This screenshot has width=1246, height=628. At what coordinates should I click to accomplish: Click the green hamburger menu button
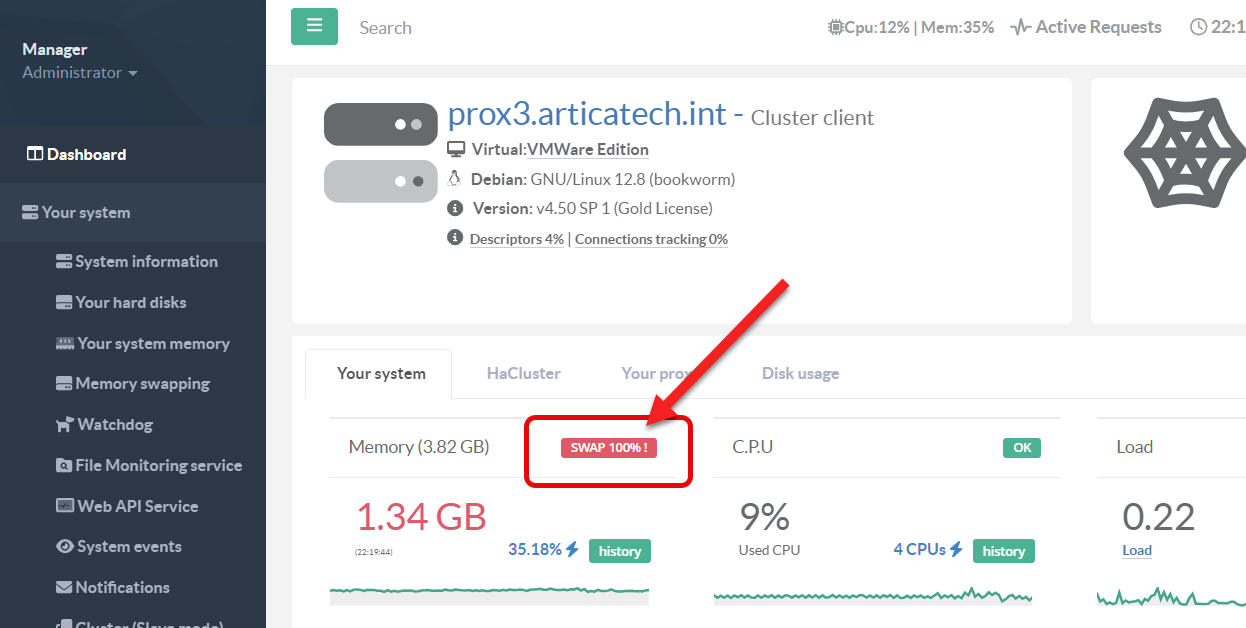(x=314, y=26)
